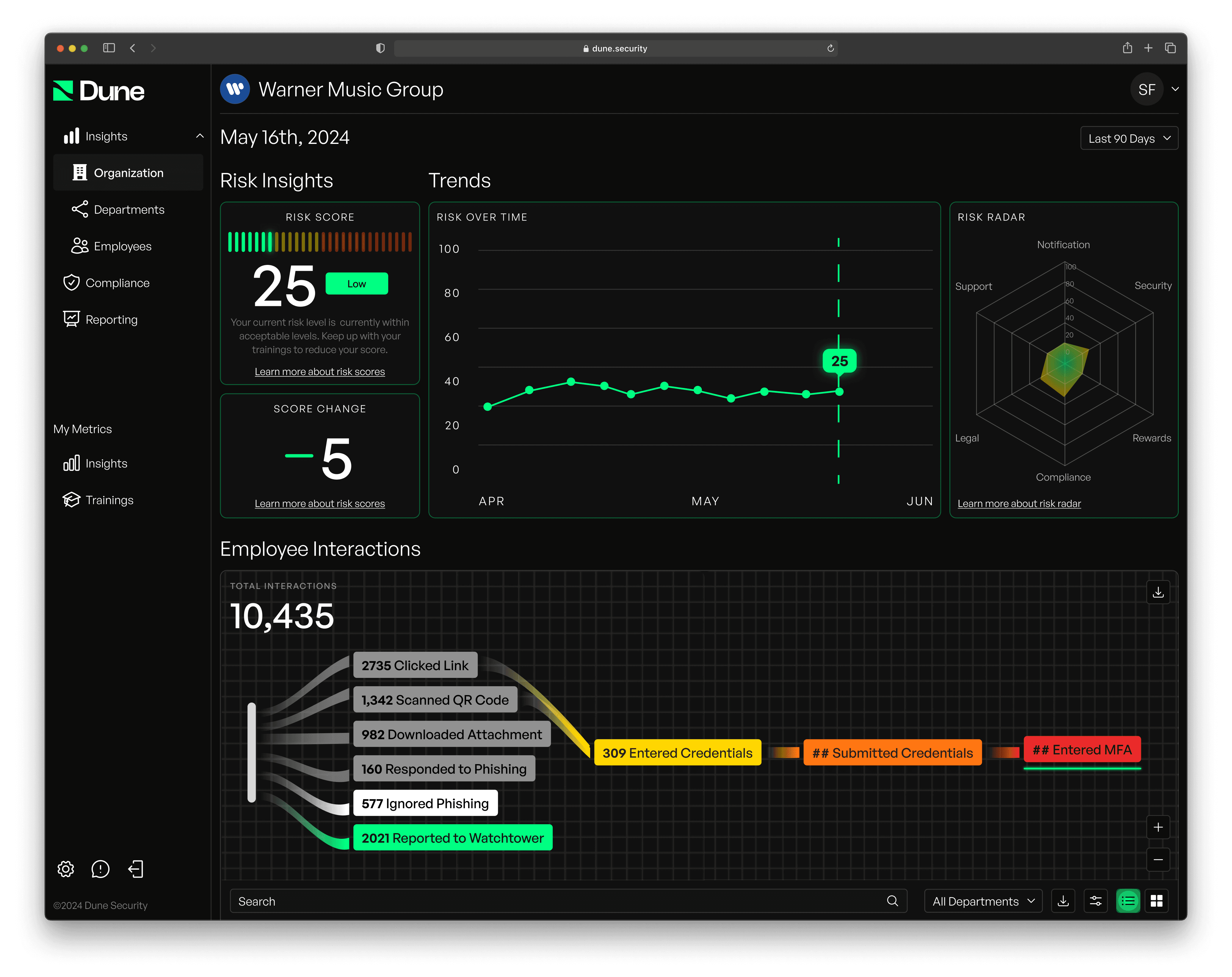
Task: Expand the All Departments dropdown
Action: 983,901
